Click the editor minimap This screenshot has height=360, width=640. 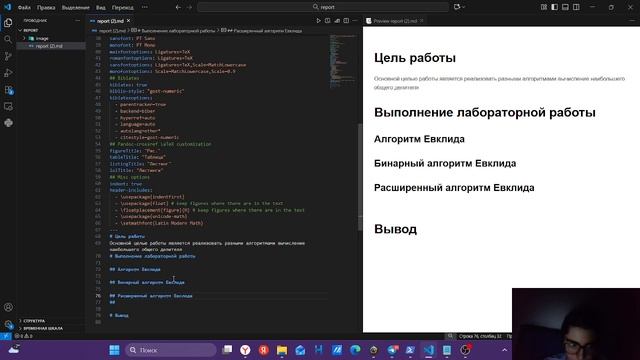[x=343, y=61]
